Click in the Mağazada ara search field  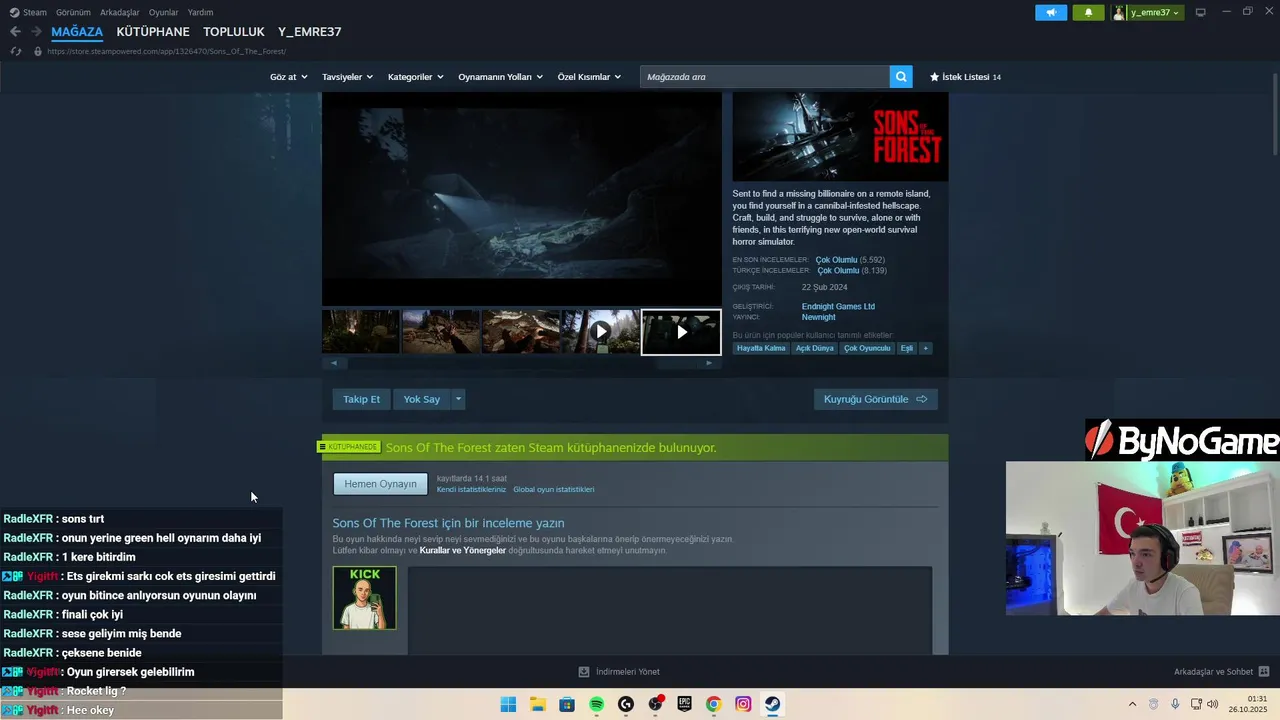[x=765, y=76]
